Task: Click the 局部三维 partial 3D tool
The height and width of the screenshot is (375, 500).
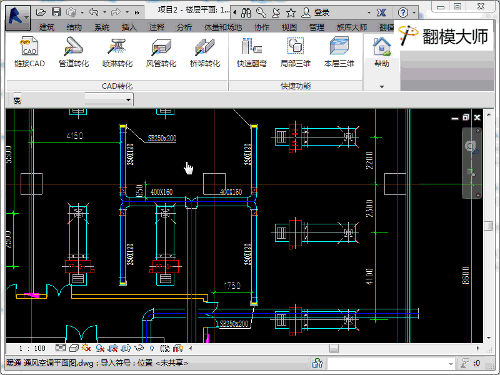Action: click(295, 52)
